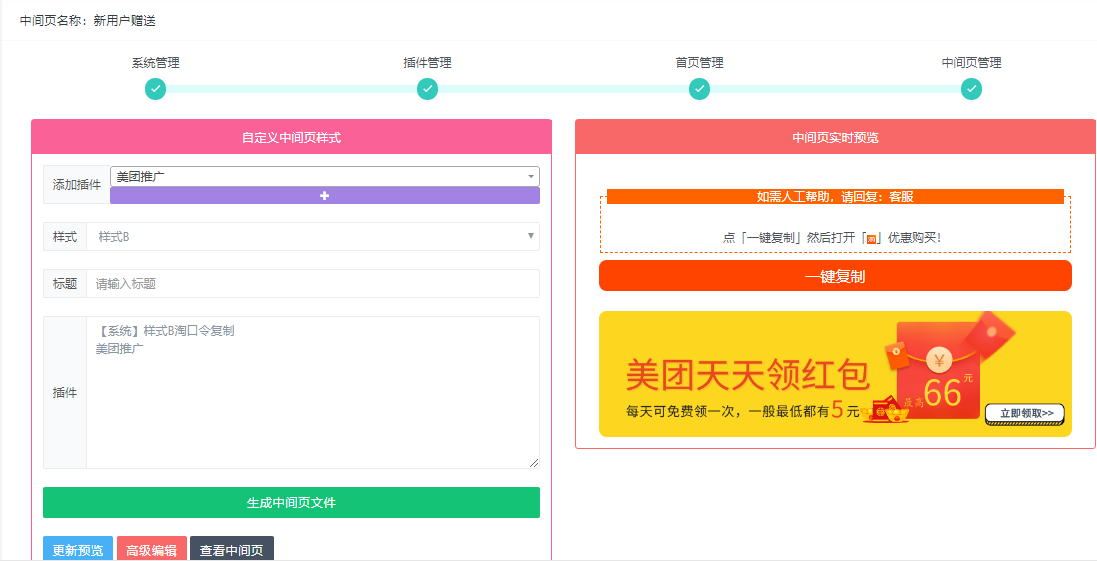Click the 中间页名称：新用户赠送 title text
This screenshot has width=1097, height=563.
pyautogui.click(x=87, y=21)
